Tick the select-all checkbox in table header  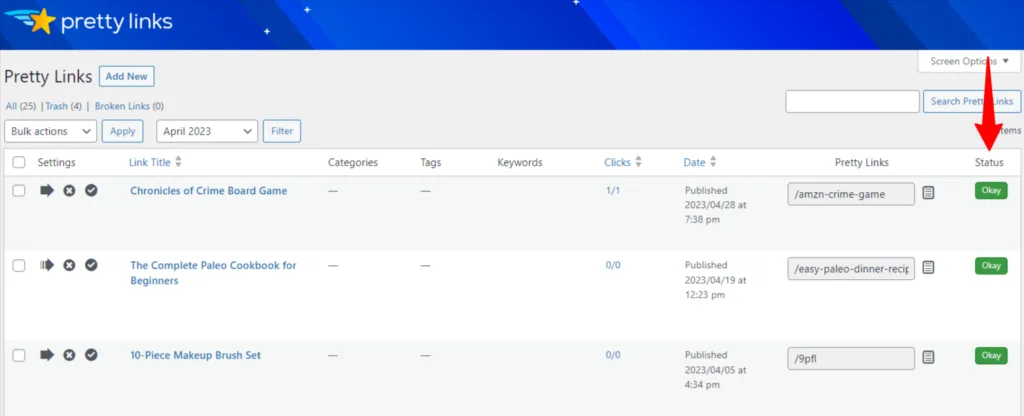pyautogui.click(x=19, y=163)
